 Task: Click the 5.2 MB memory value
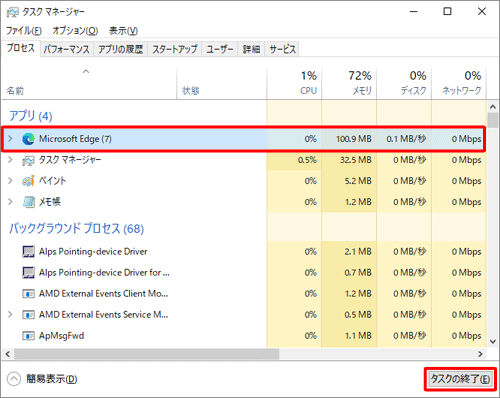pos(358,181)
